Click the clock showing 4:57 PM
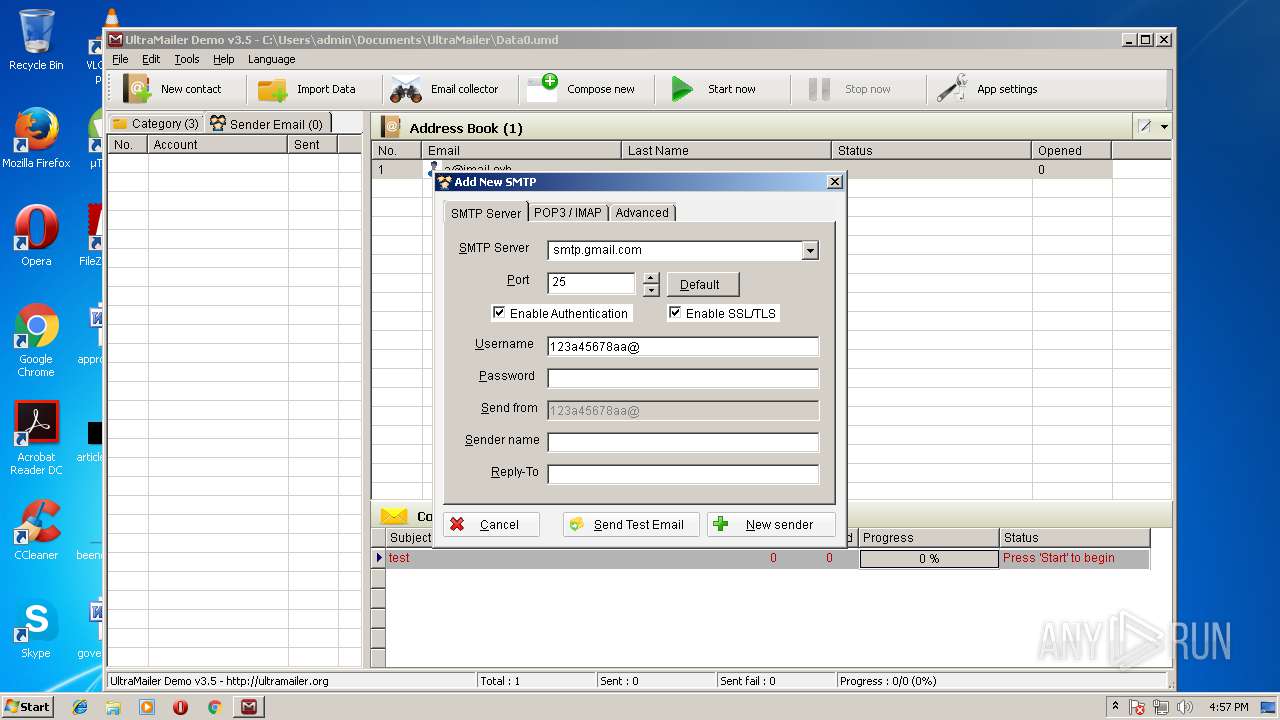 tap(1228, 707)
